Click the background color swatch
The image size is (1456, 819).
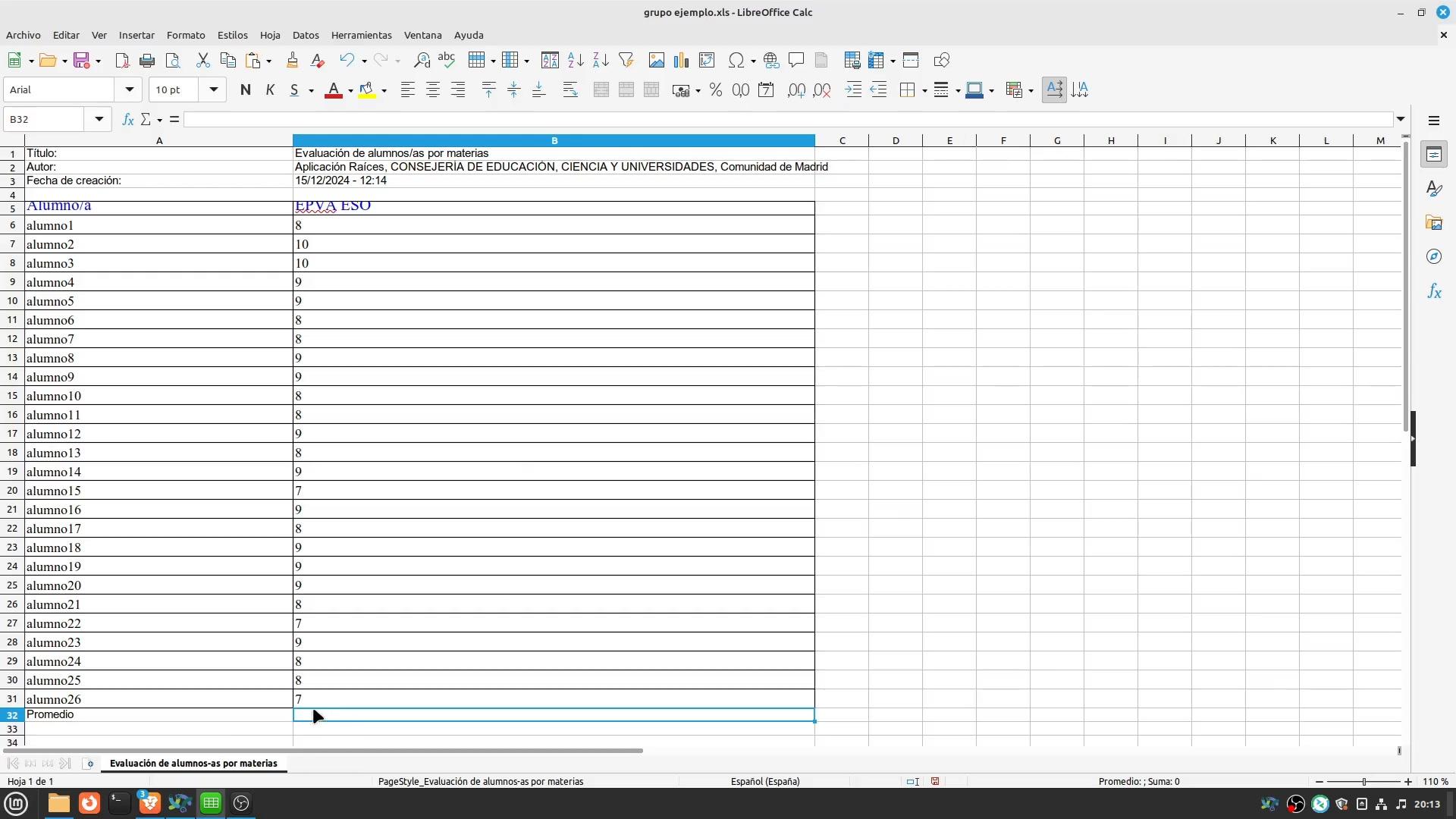[x=366, y=90]
